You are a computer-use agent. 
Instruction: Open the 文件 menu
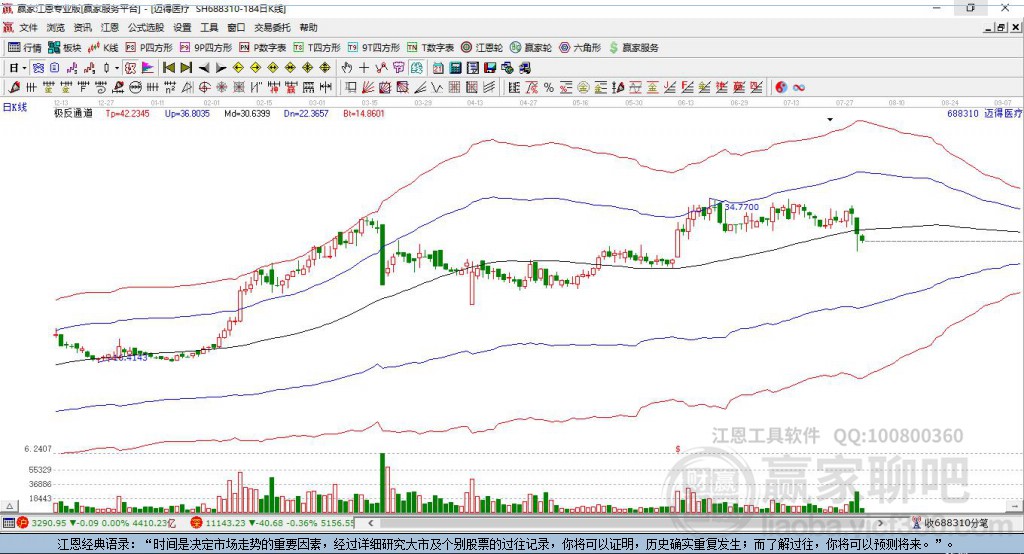tap(29, 27)
